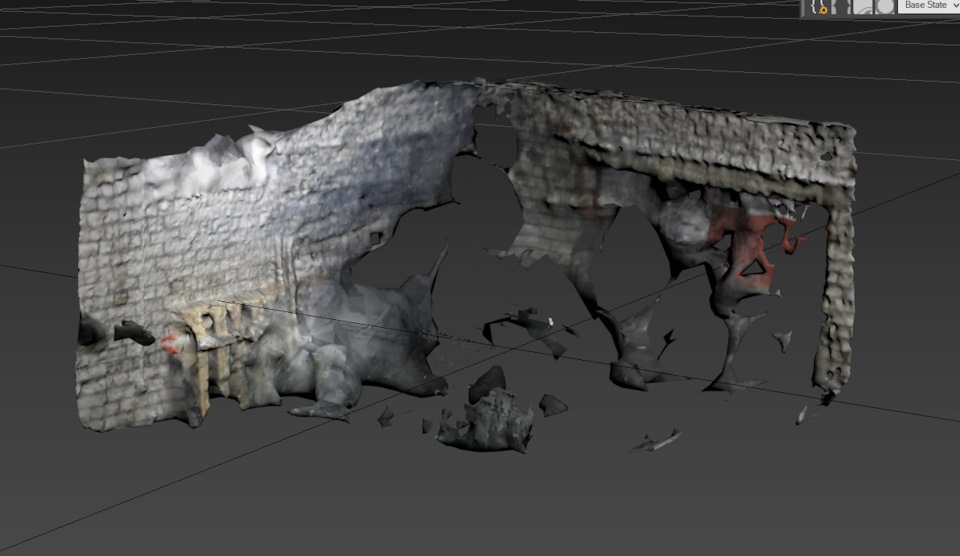Click the light square toolbar icon with curved line
The image size is (960, 556).
coord(863,7)
